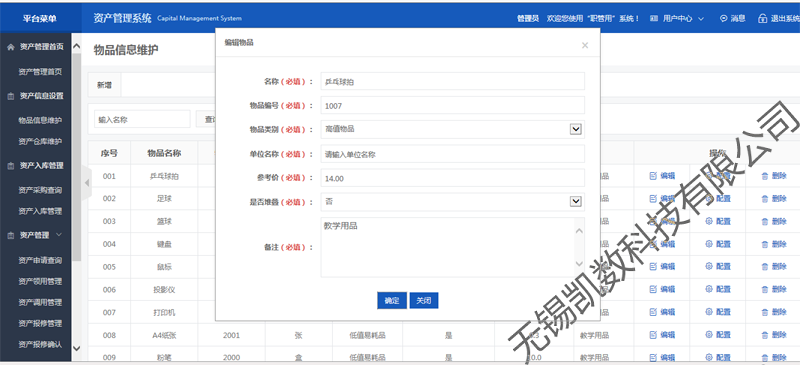Click edit icon for 足球 row
This screenshot has width=800, height=365.
point(653,199)
